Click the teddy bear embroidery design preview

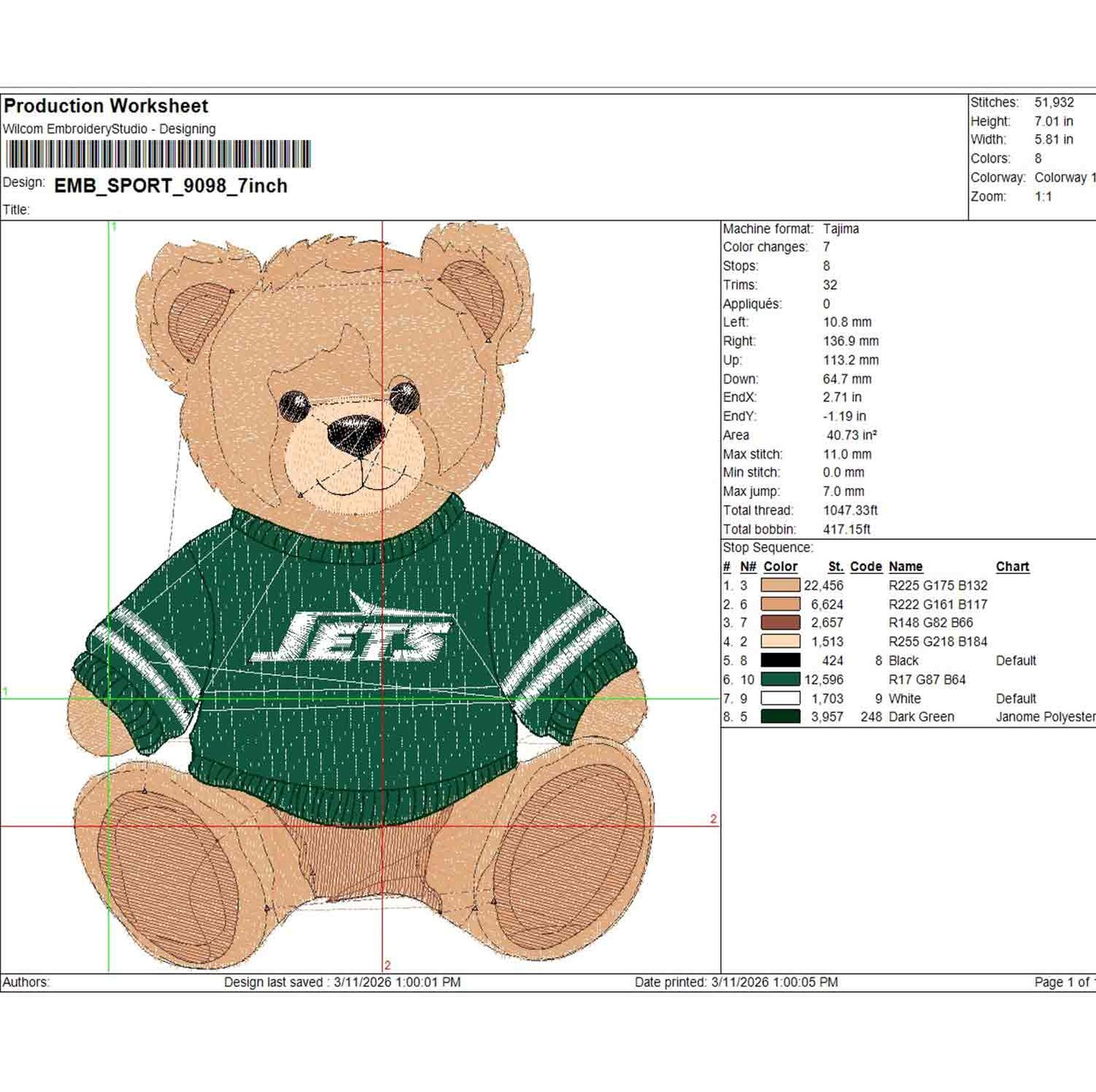(360, 595)
